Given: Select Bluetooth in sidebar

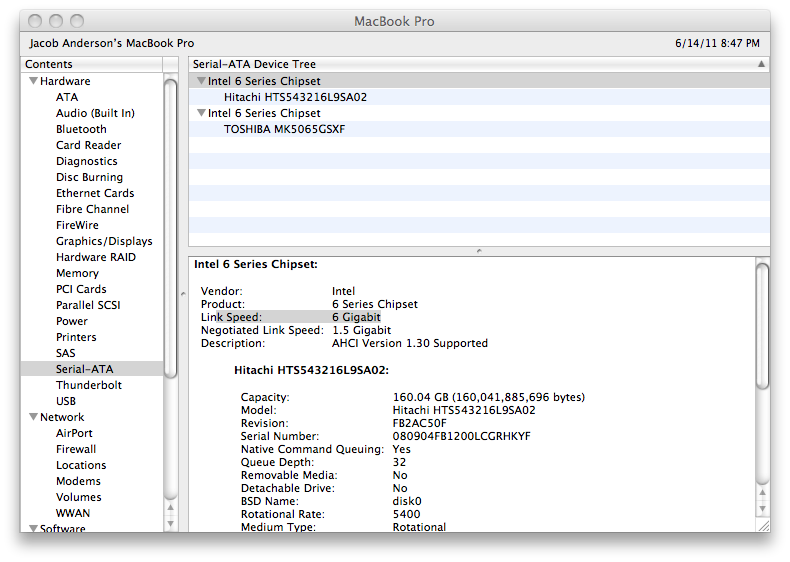Looking at the screenshot, I should coord(81,129).
